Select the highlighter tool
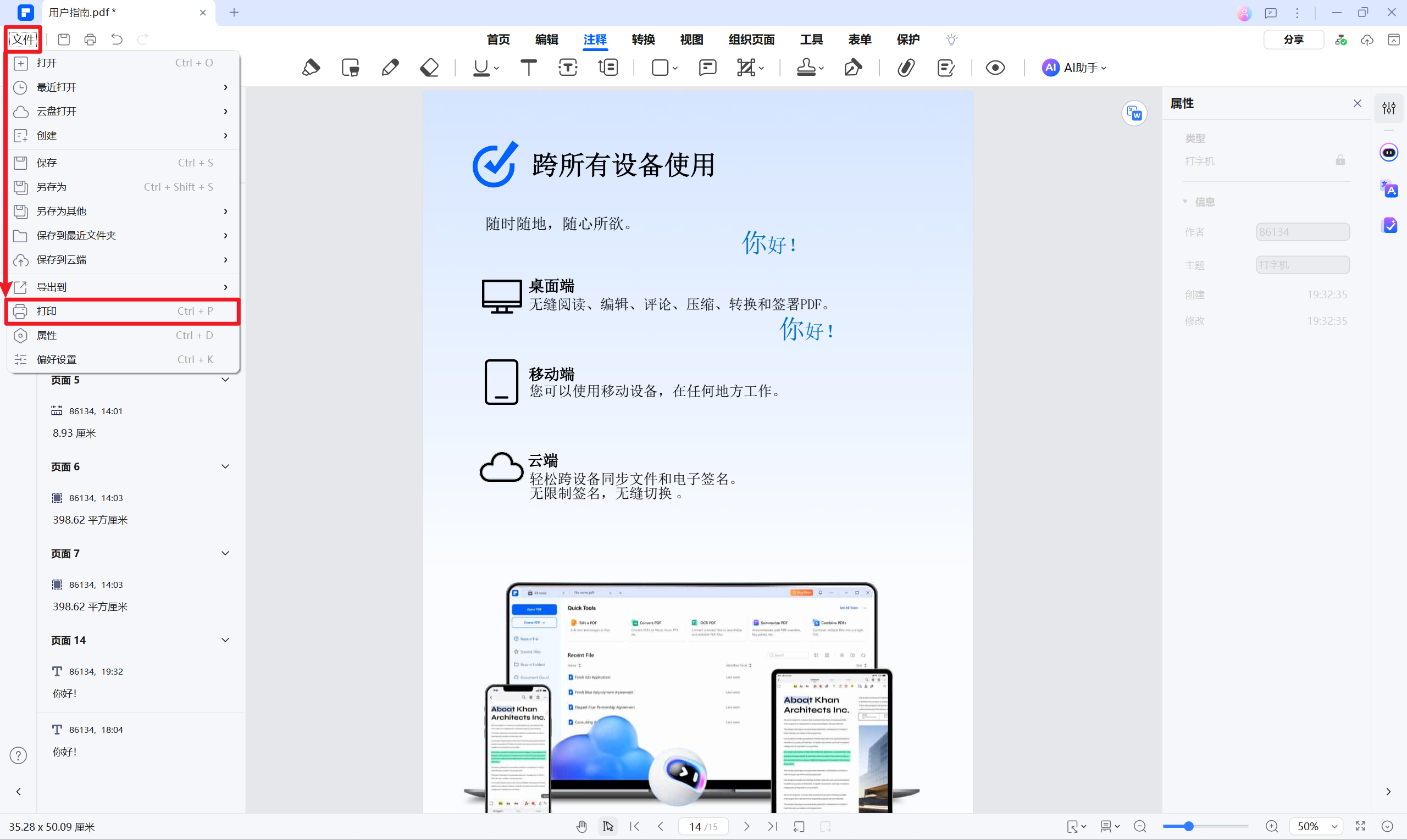This screenshot has height=840, width=1407. coord(312,67)
